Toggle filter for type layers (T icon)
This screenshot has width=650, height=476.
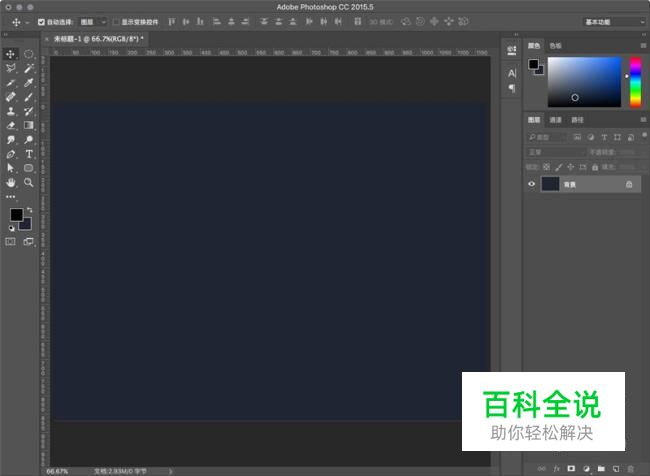pos(604,137)
